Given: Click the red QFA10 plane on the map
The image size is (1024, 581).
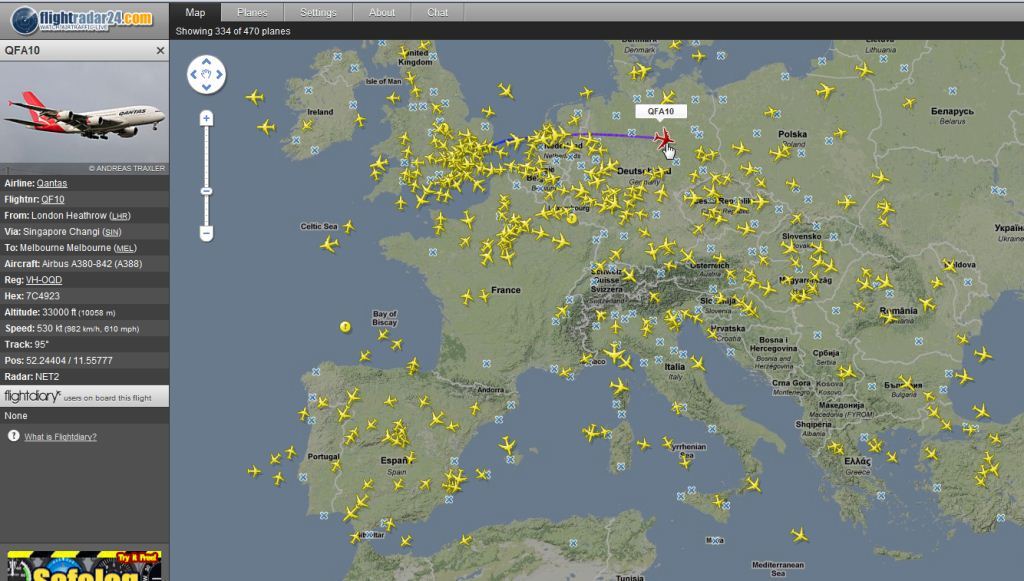Looking at the screenshot, I should 663,139.
